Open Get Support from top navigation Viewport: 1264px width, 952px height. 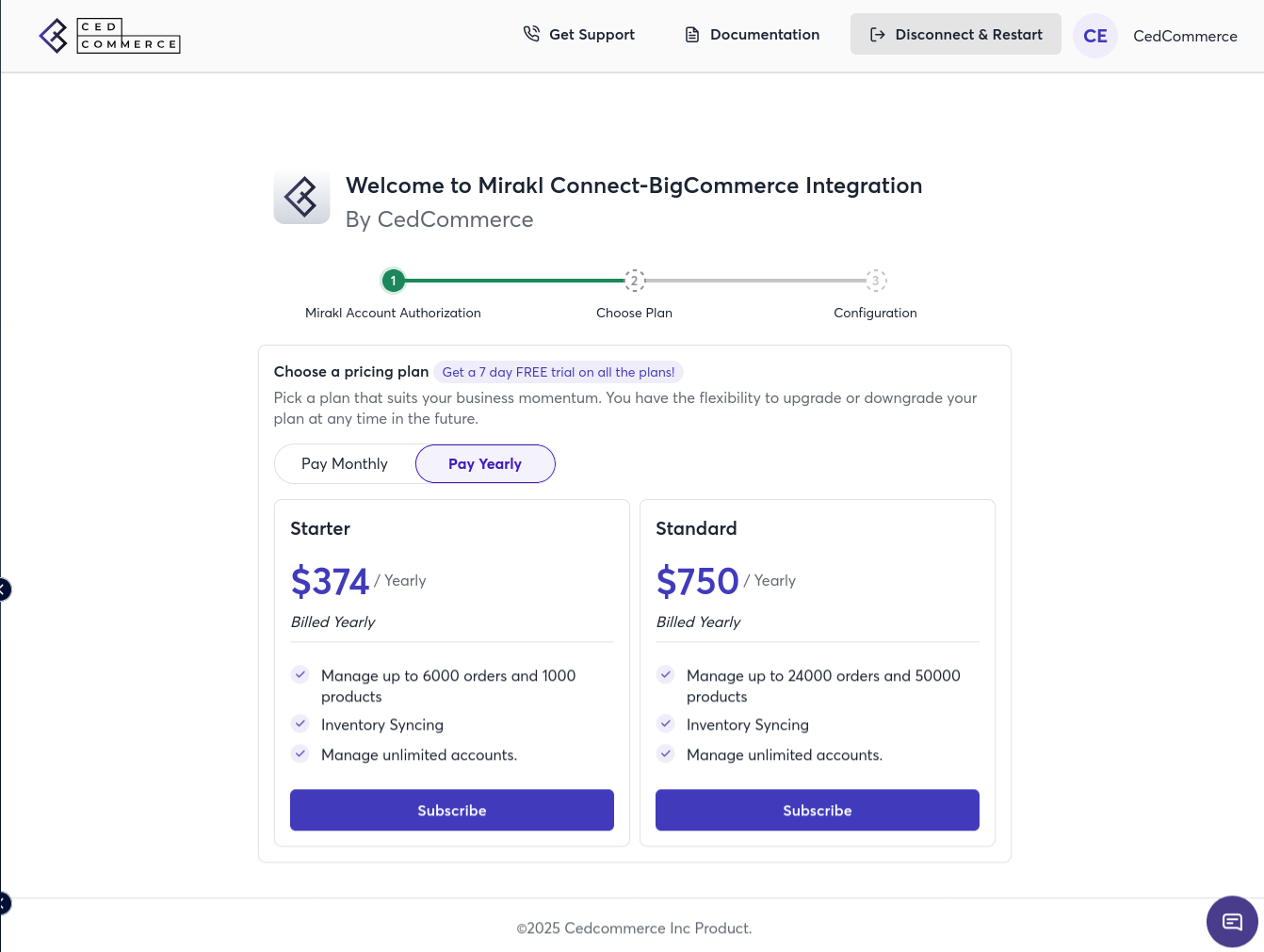tap(591, 35)
